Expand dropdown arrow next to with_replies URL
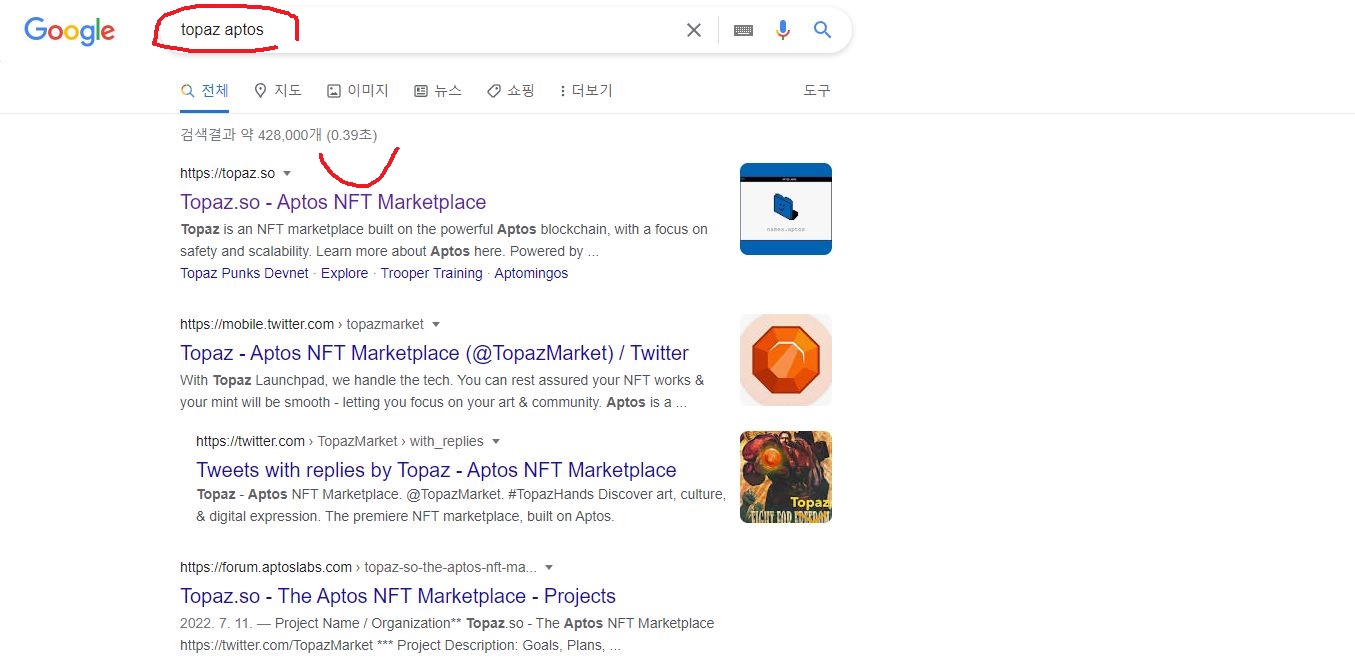 [496, 442]
